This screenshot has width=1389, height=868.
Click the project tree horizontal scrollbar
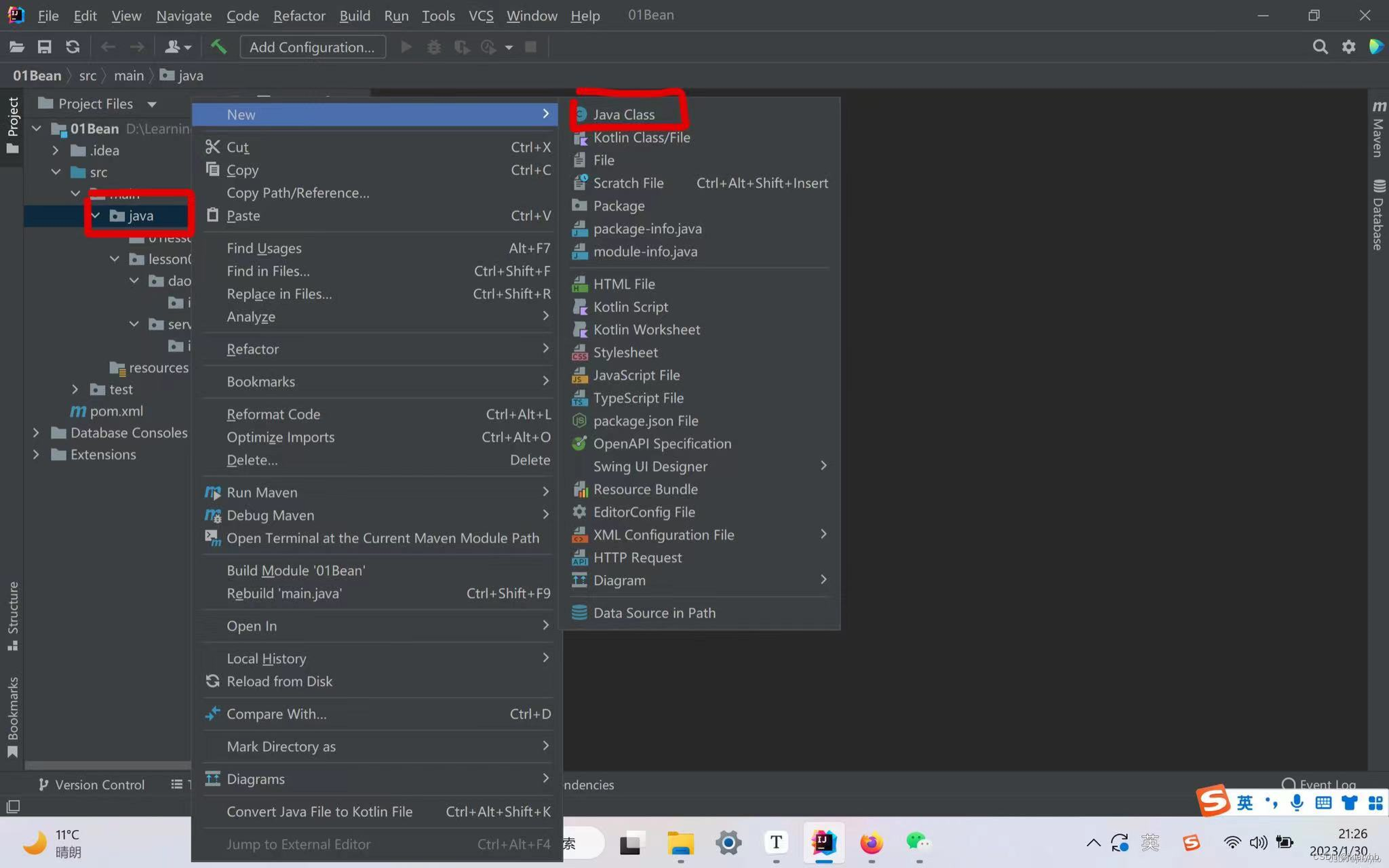tap(107, 765)
